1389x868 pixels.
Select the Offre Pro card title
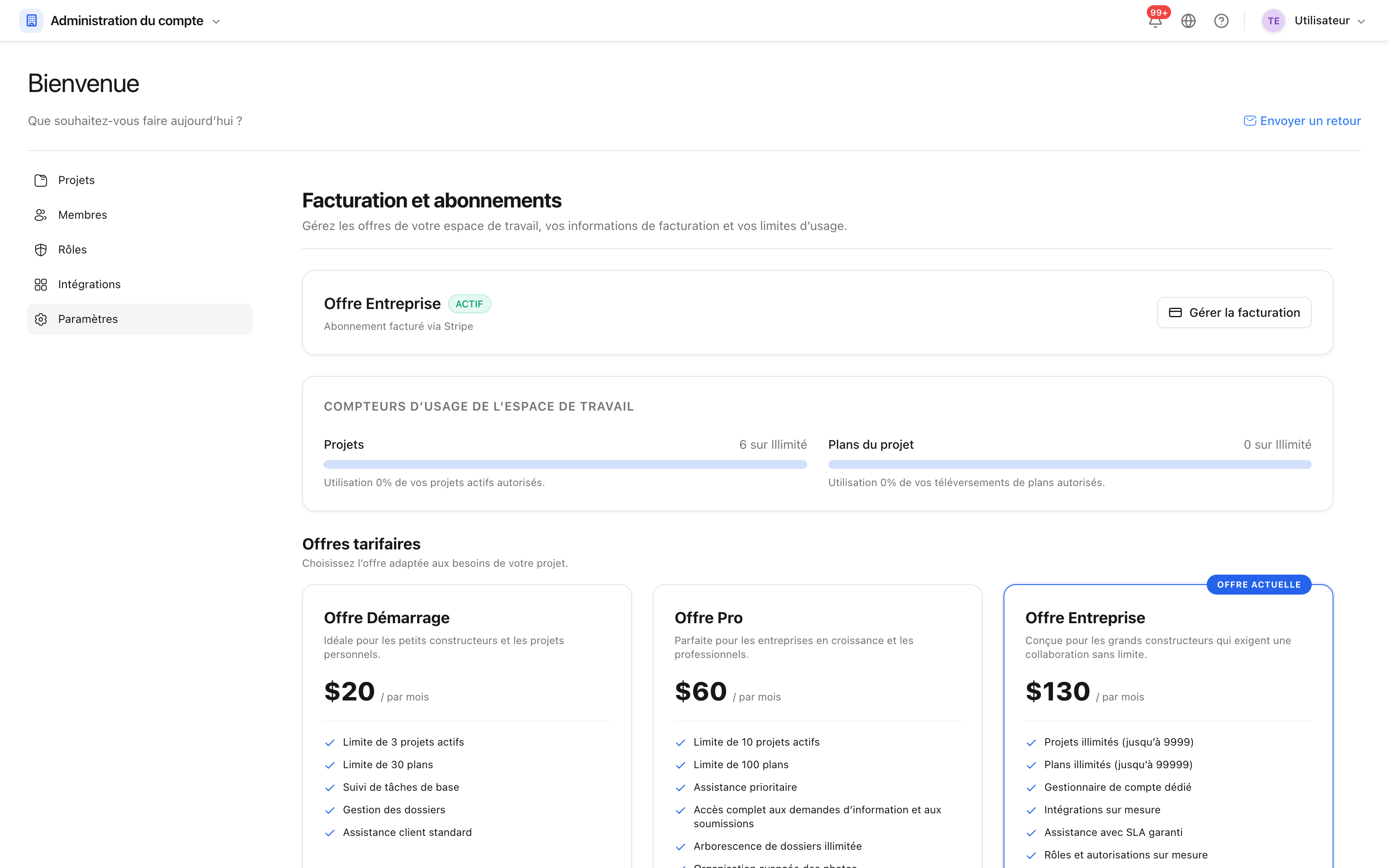[x=708, y=618]
